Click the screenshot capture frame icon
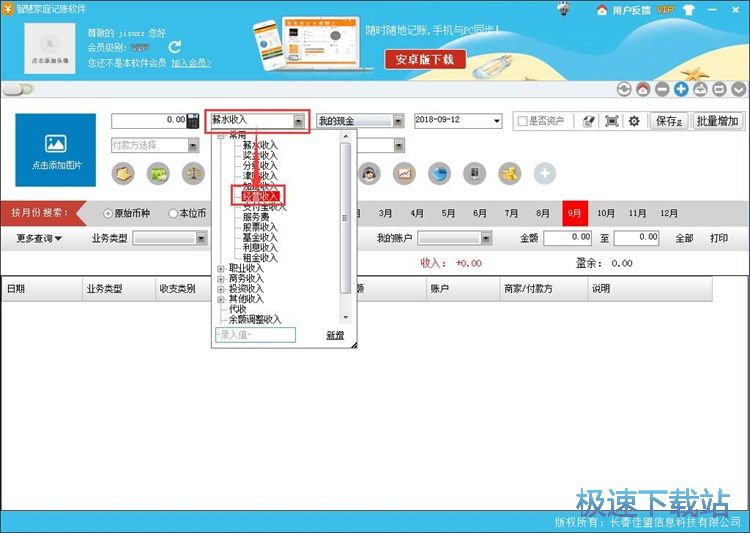 click(x=612, y=122)
